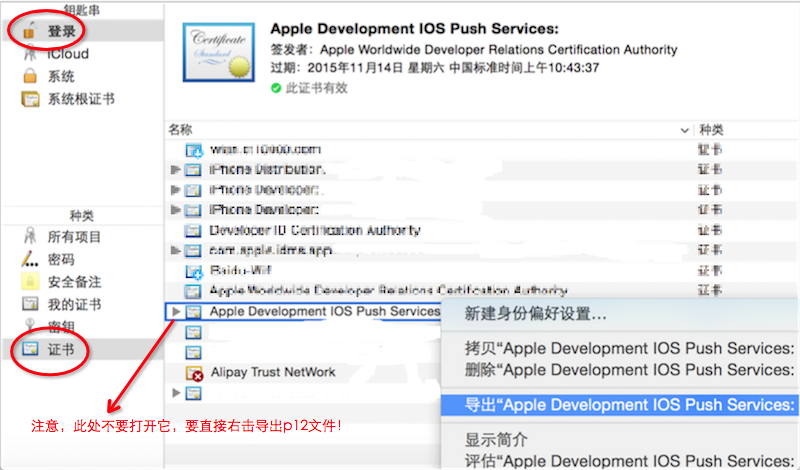Click the Alipay Trust NetWork invalid certificate icon
800x470 pixels.
(194, 374)
